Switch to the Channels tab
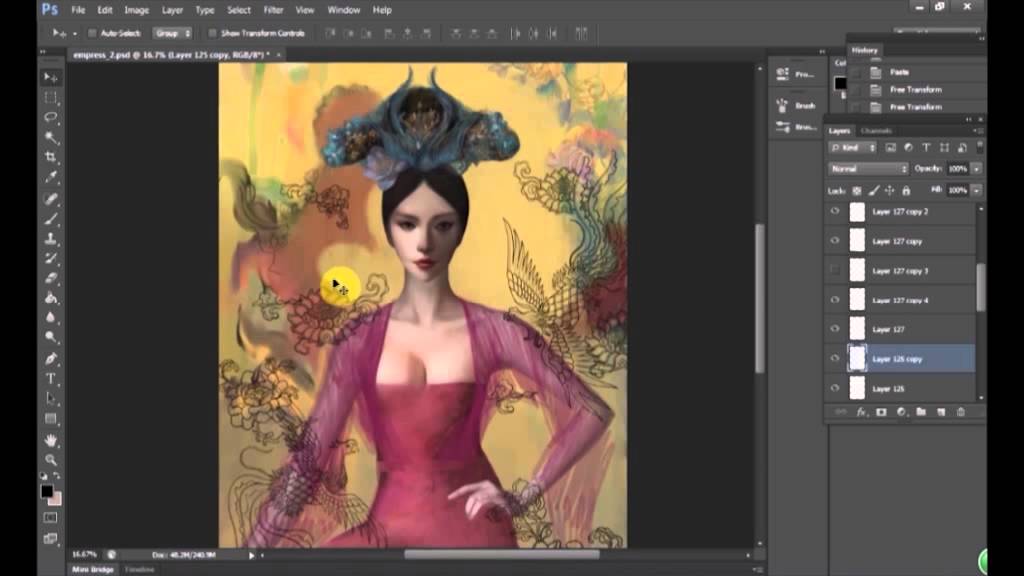Screen dimensions: 1024x576 point(876,131)
